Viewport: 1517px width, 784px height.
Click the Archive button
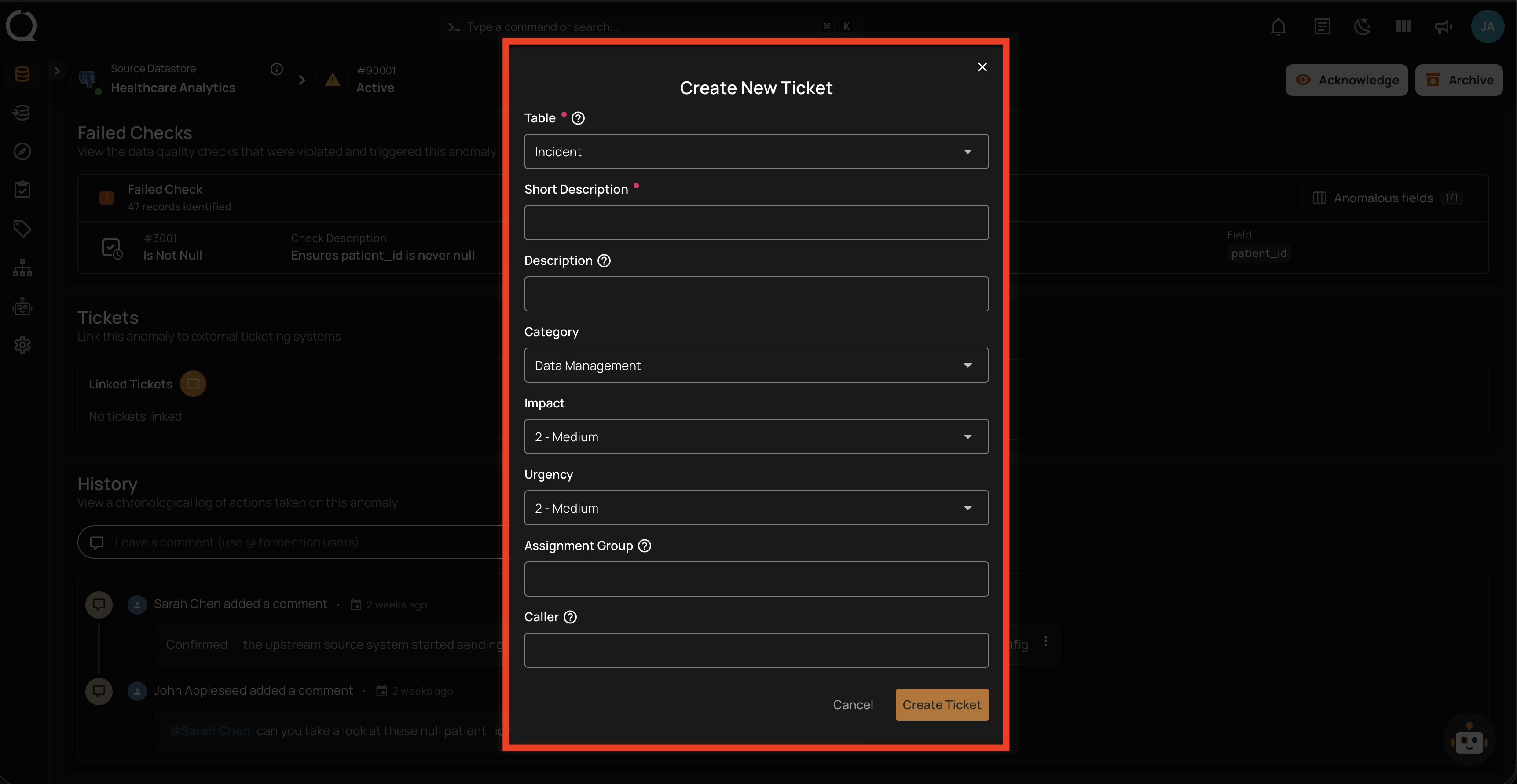tap(1458, 80)
